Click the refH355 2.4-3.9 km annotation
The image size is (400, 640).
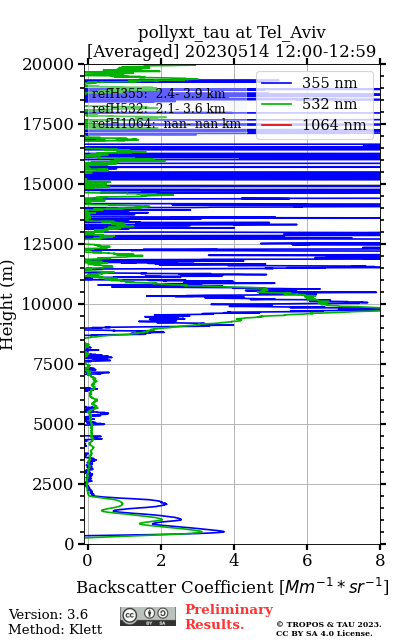159,94
